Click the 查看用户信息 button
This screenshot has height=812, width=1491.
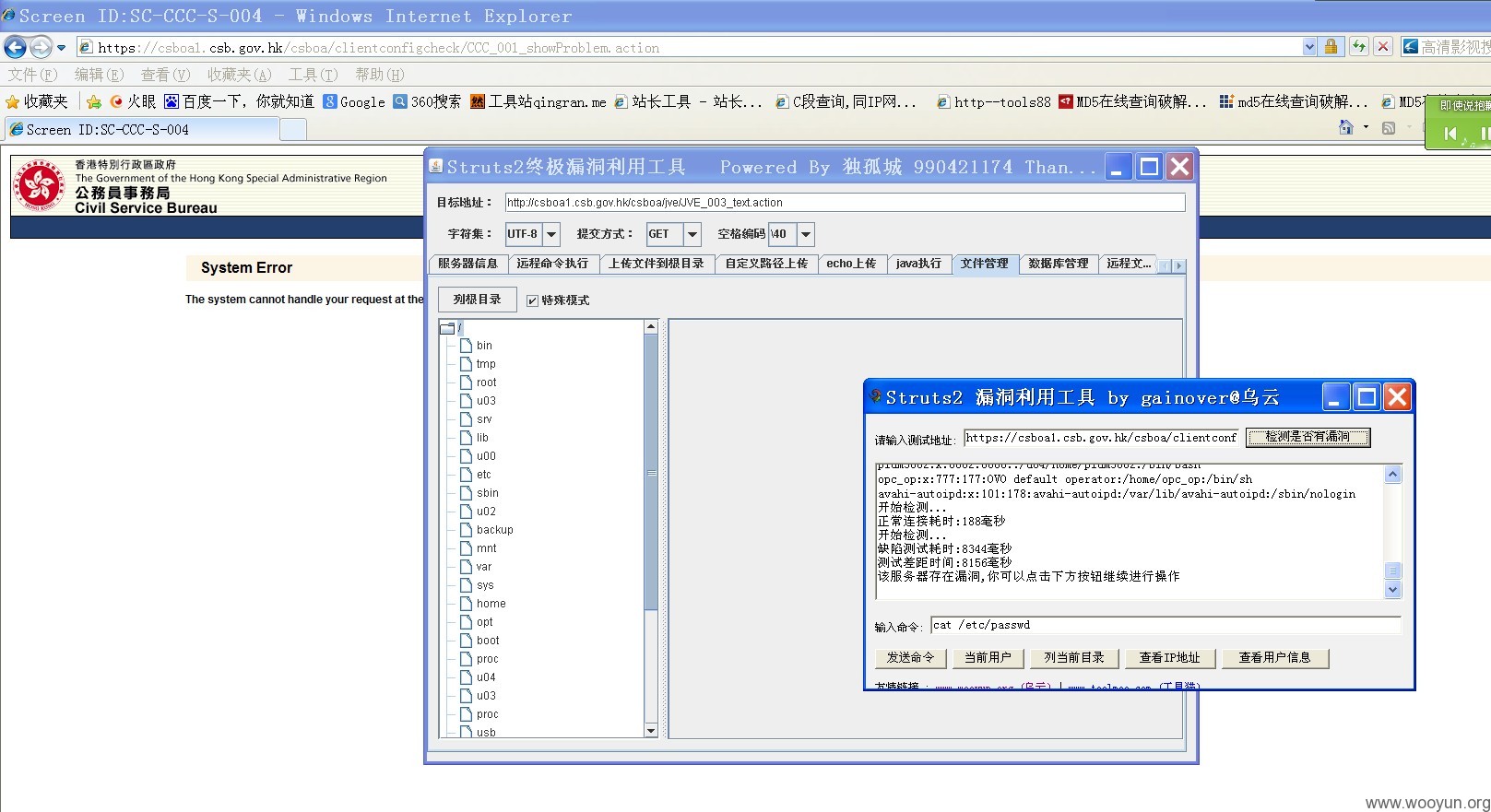tap(1275, 658)
